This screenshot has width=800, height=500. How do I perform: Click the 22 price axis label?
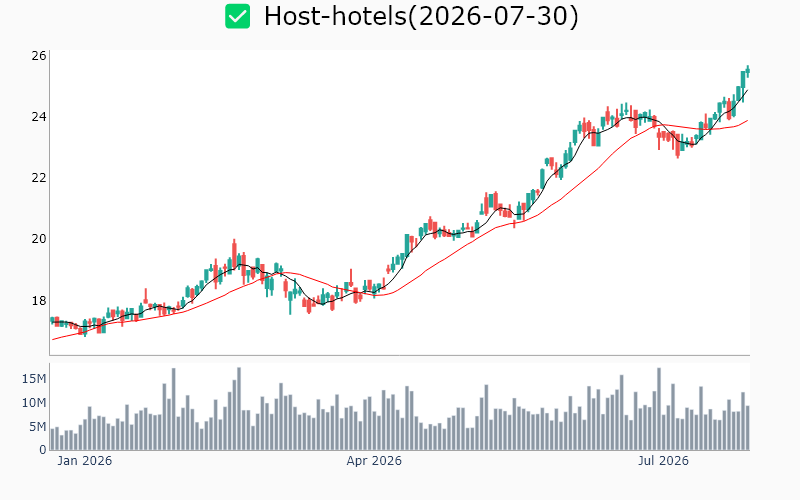pyautogui.click(x=39, y=178)
